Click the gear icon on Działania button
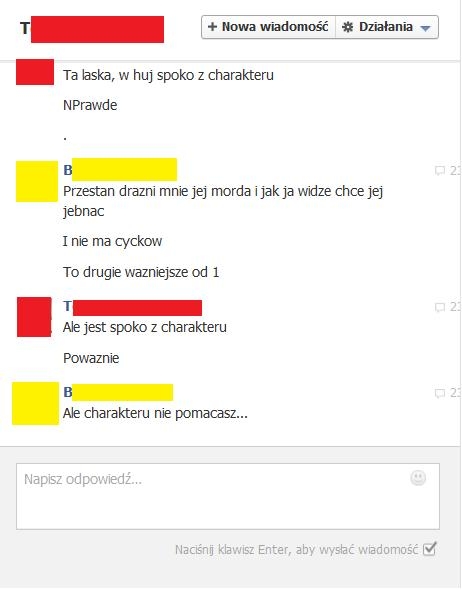Screen dimensions: 462x590 point(348,27)
